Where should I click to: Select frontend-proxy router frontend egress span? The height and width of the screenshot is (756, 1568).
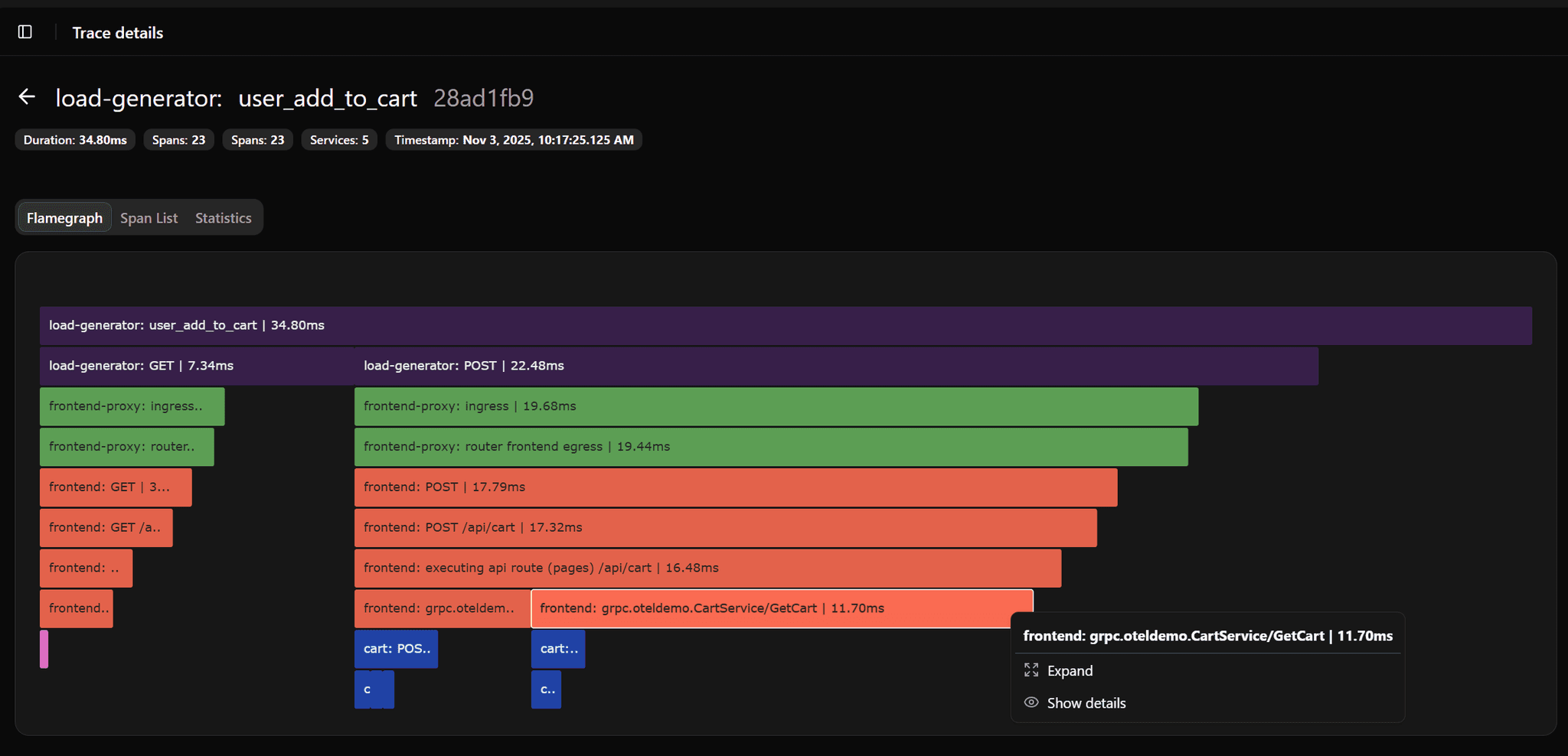point(770,447)
